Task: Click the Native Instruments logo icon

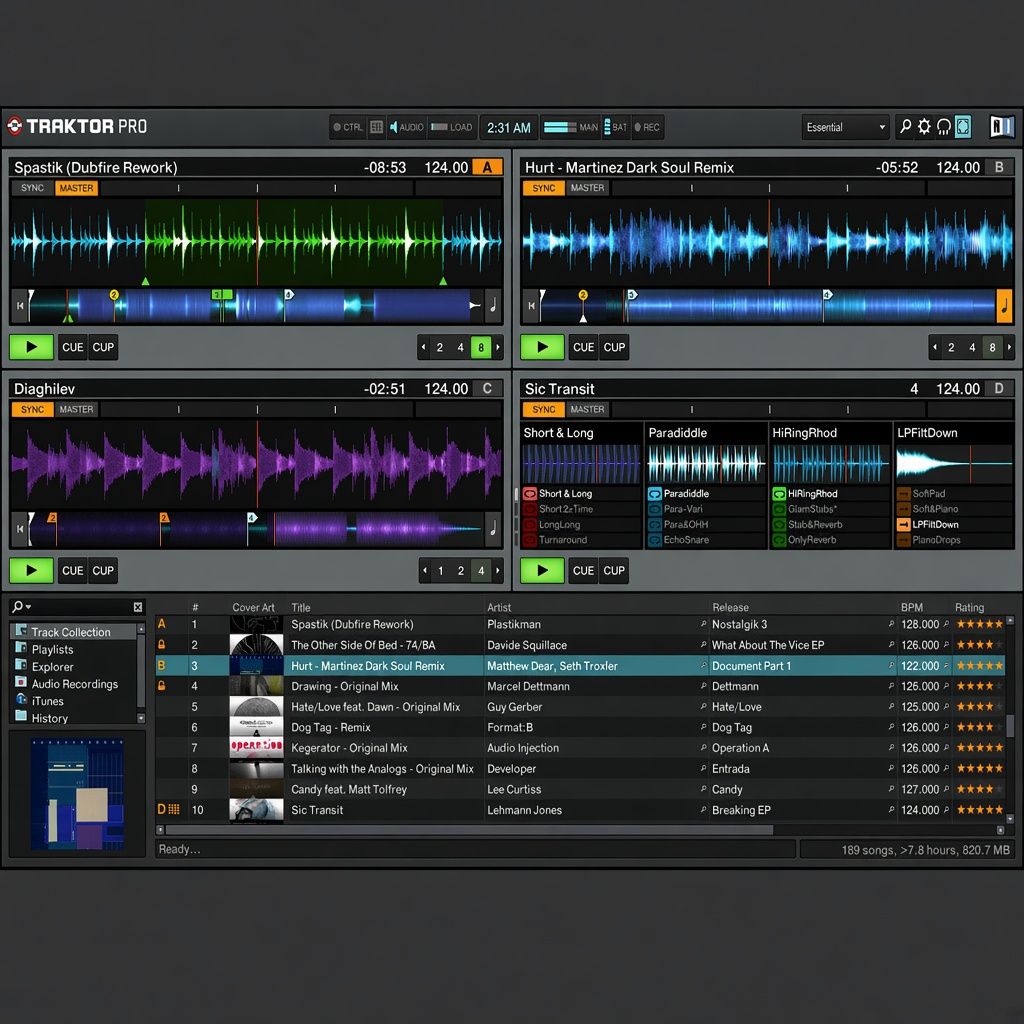Action: (1002, 127)
